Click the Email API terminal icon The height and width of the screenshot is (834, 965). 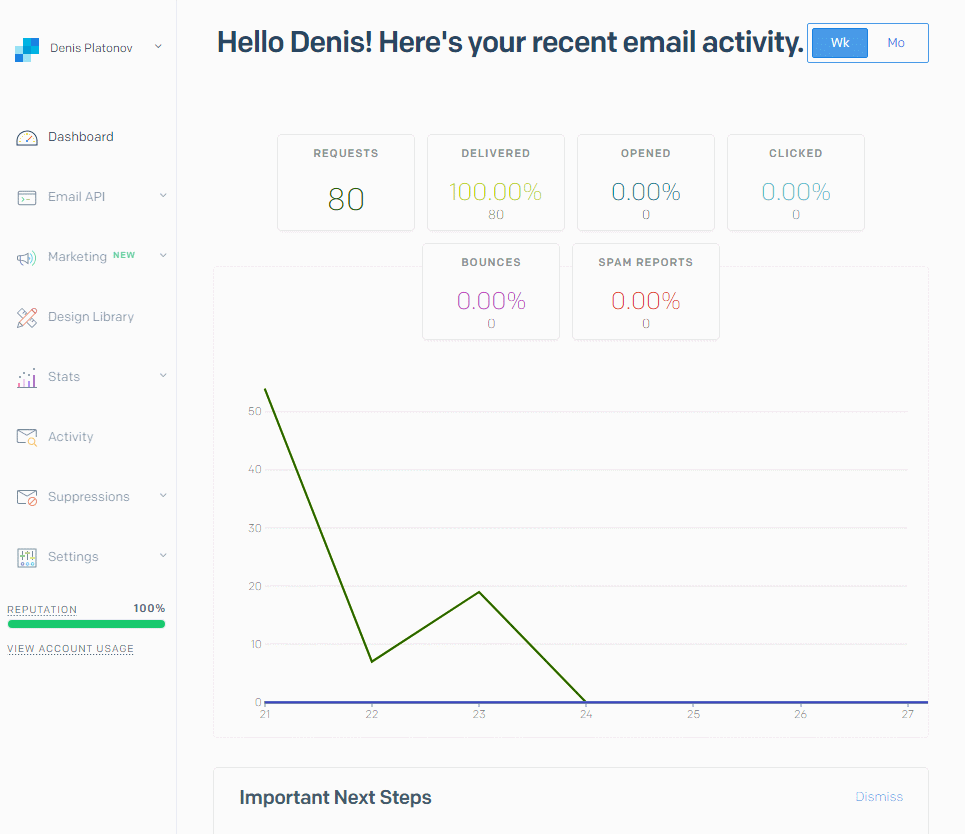pos(27,198)
